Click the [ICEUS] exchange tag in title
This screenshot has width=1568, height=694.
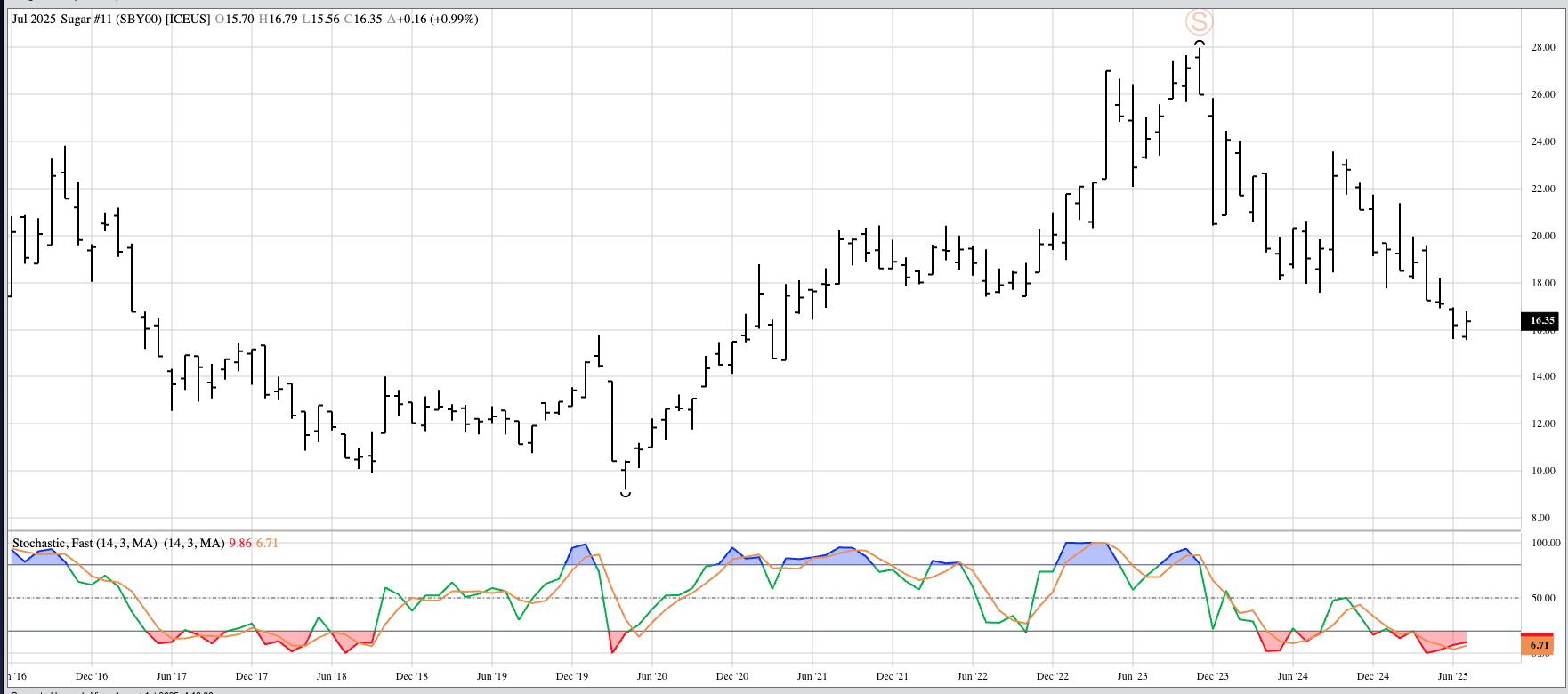tap(188, 19)
